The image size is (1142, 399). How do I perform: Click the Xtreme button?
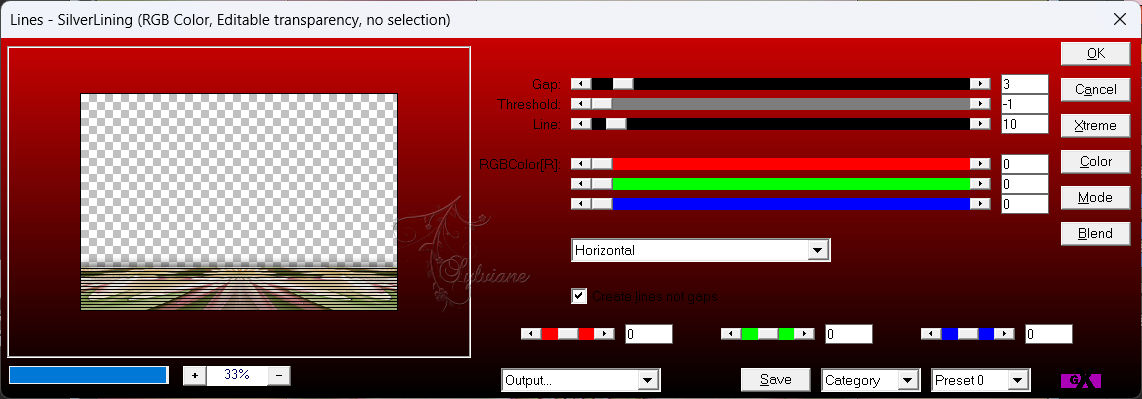(1095, 125)
